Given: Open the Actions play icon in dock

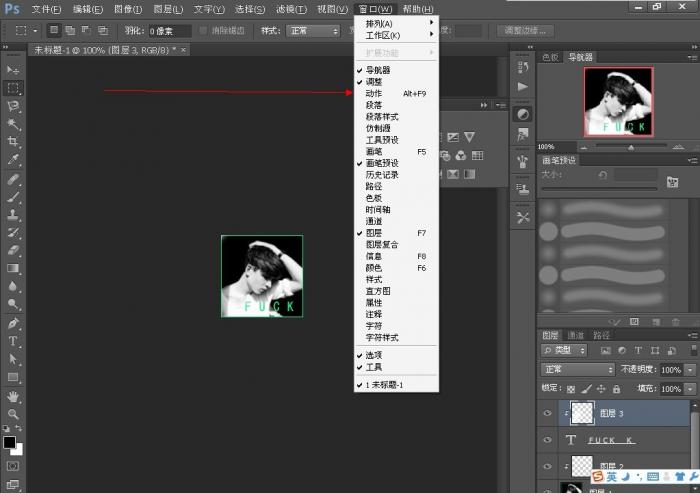Looking at the screenshot, I should pos(523,87).
